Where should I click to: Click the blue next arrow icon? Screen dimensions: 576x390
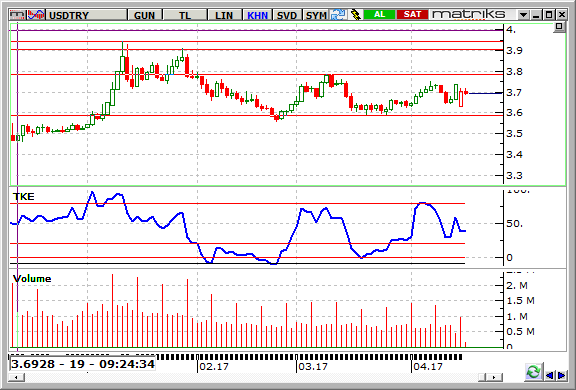click(x=561, y=375)
